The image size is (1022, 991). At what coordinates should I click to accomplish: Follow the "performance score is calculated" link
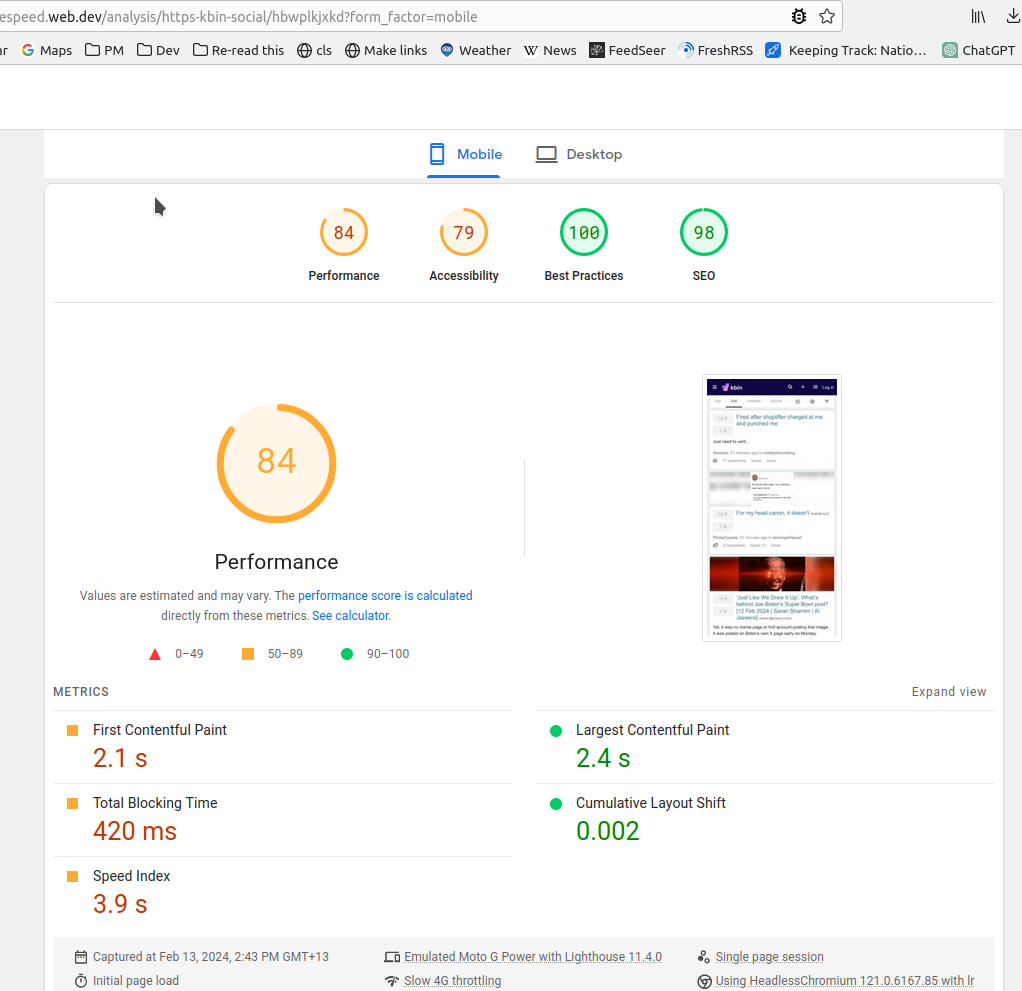(x=385, y=595)
